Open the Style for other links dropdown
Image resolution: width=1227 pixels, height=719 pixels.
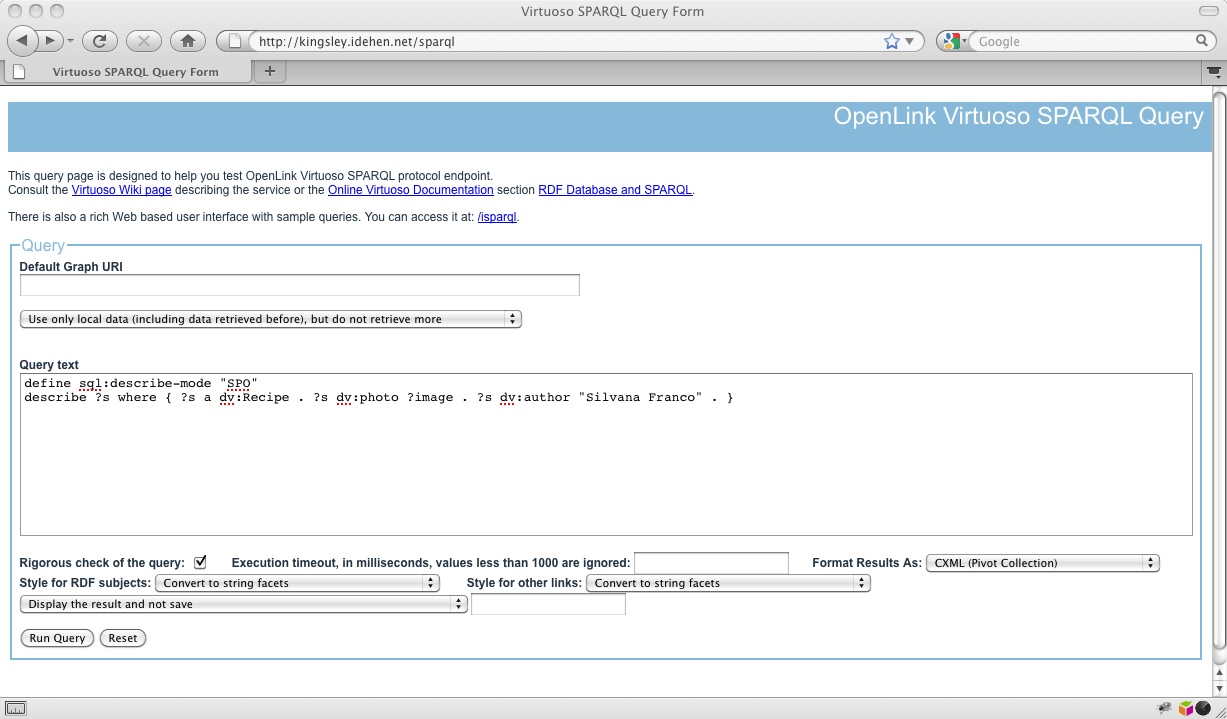coord(728,583)
